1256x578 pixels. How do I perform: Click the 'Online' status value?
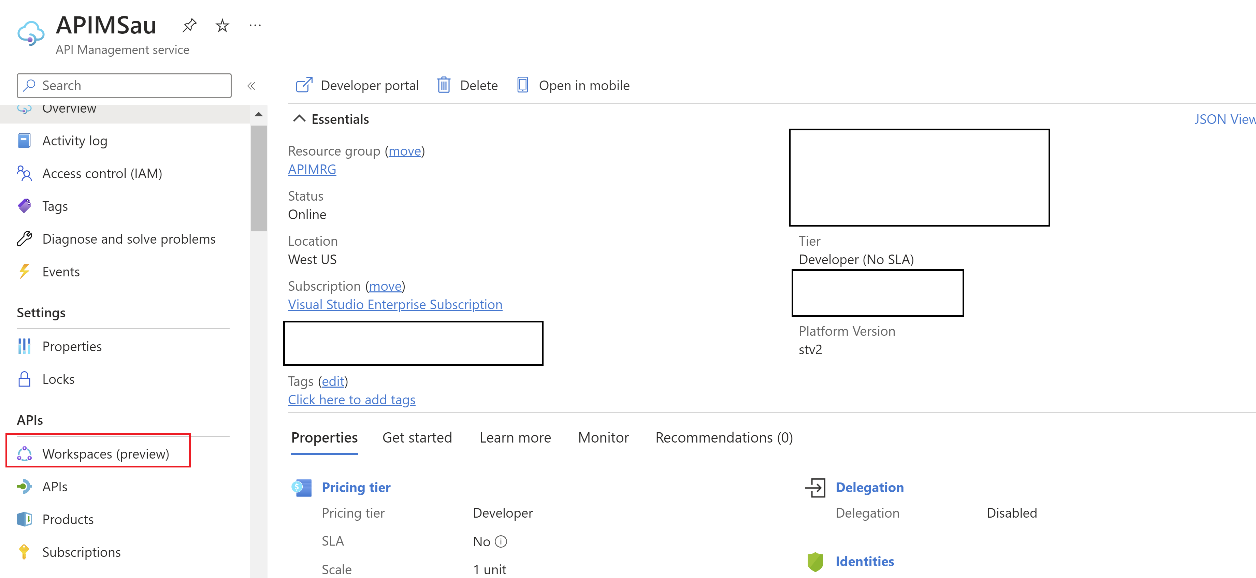307,214
